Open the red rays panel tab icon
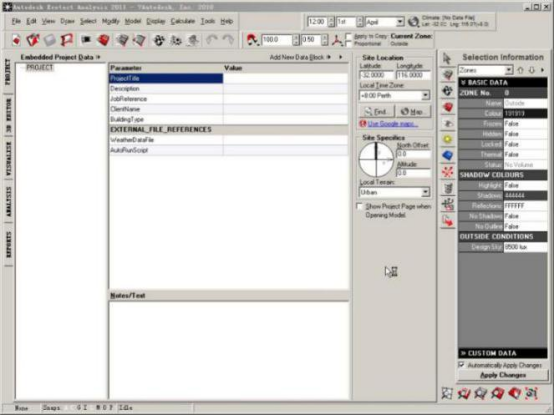 (448, 172)
